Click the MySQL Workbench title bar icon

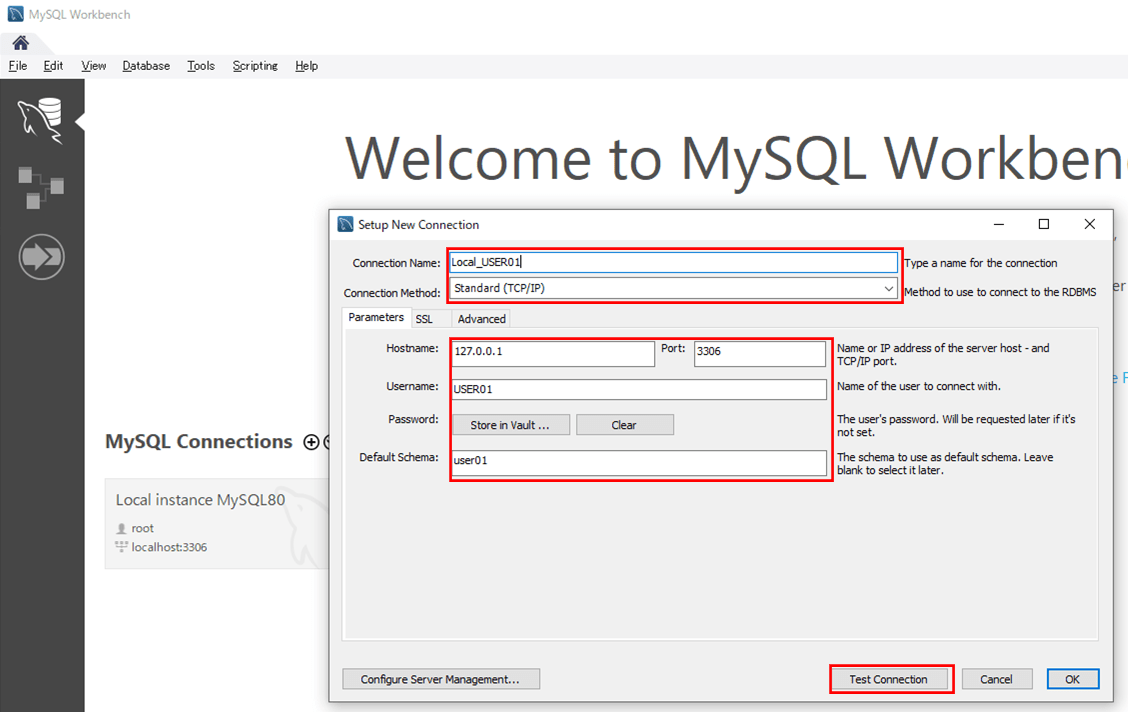point(15,14)
